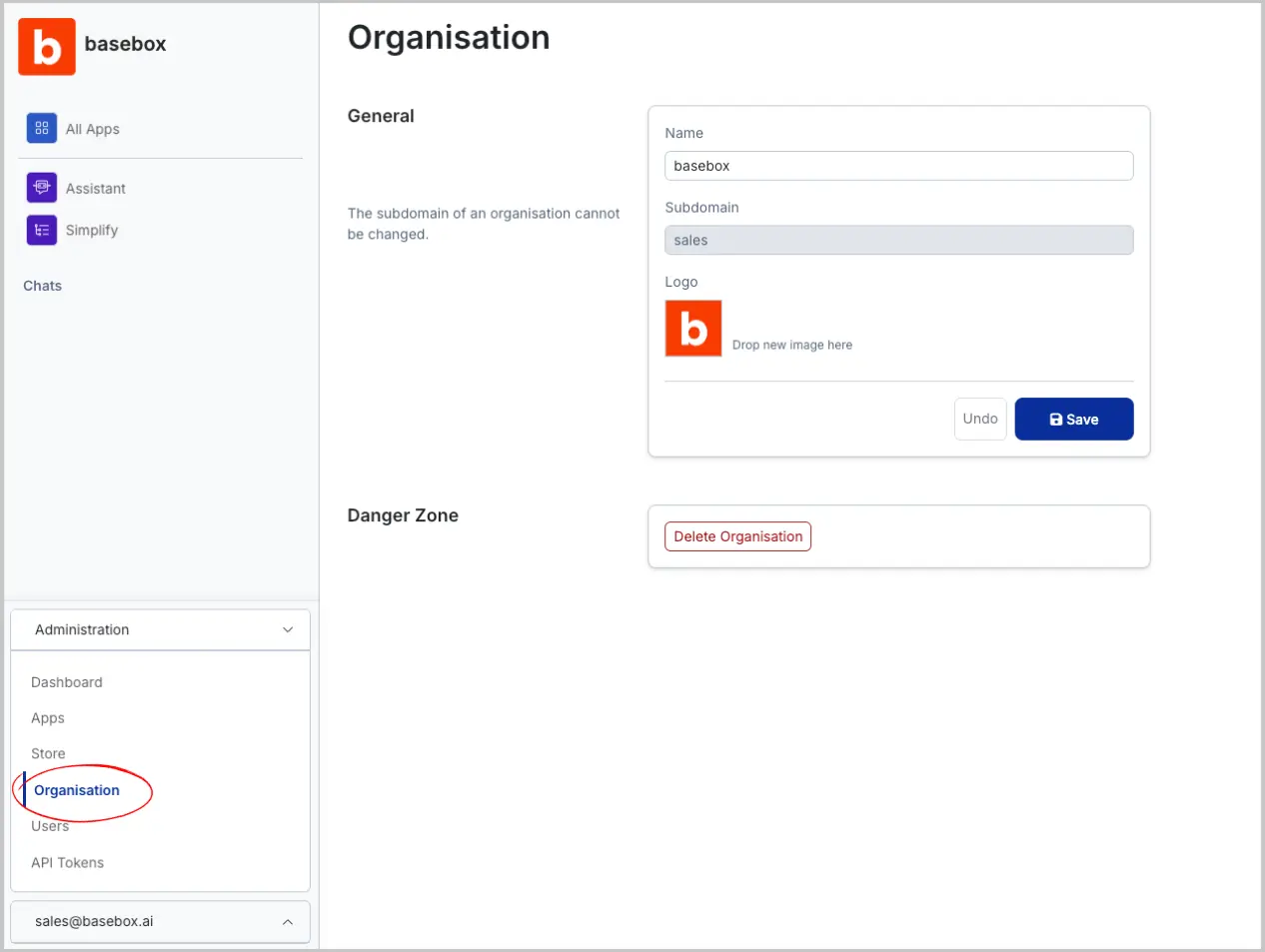This screenshot has width=1265, height=952.
Task: Open the Users management page
Action: [50, 827]
